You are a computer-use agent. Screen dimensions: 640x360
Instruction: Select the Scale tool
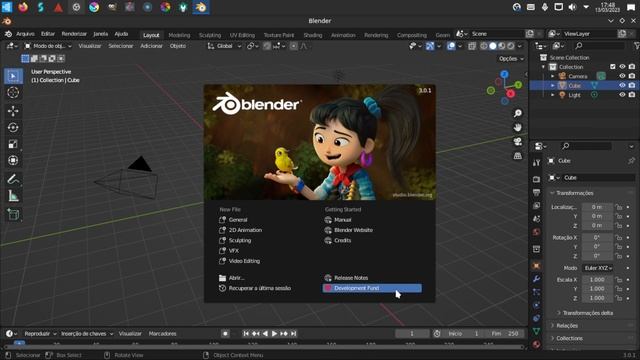click(13, 144)
